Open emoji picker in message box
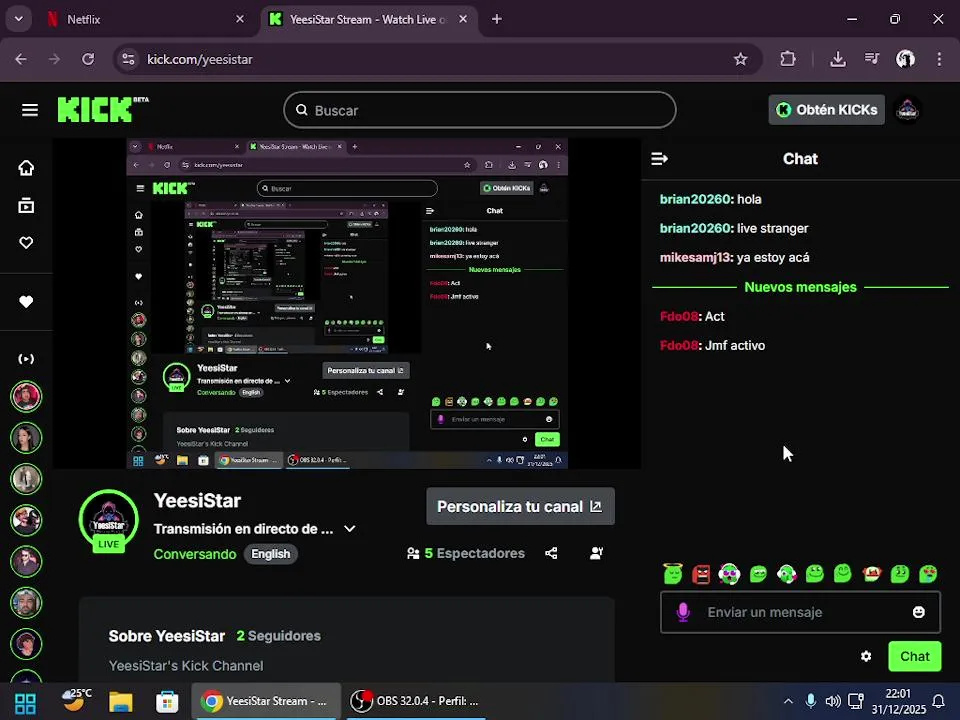 (918, 612)
